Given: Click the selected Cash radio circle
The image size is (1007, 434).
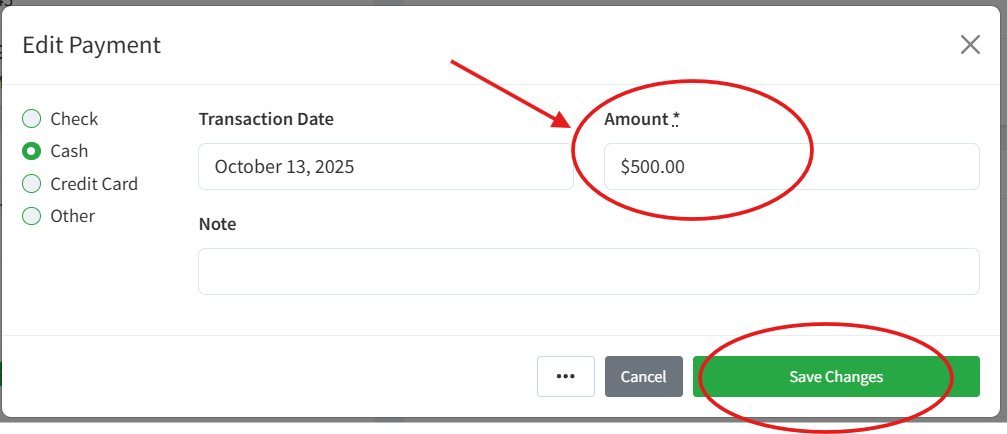Looking at the screenshot, I should pos(32,151).
